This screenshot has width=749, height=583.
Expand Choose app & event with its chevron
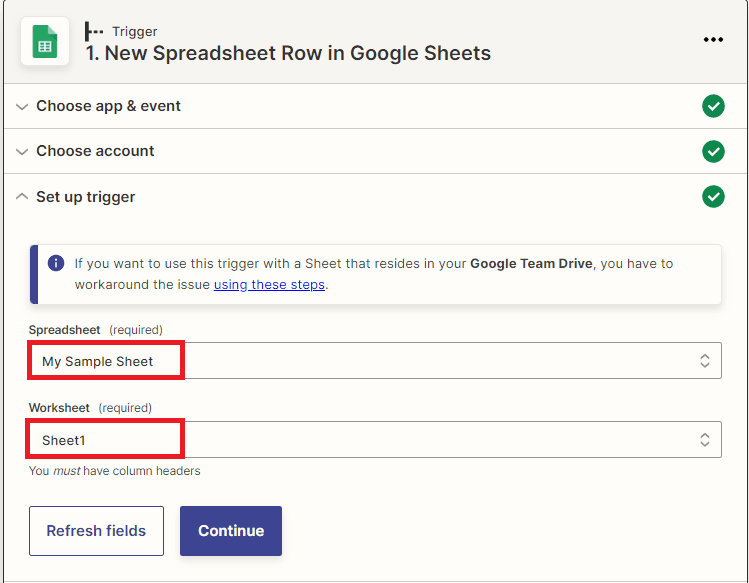point(22,107)
